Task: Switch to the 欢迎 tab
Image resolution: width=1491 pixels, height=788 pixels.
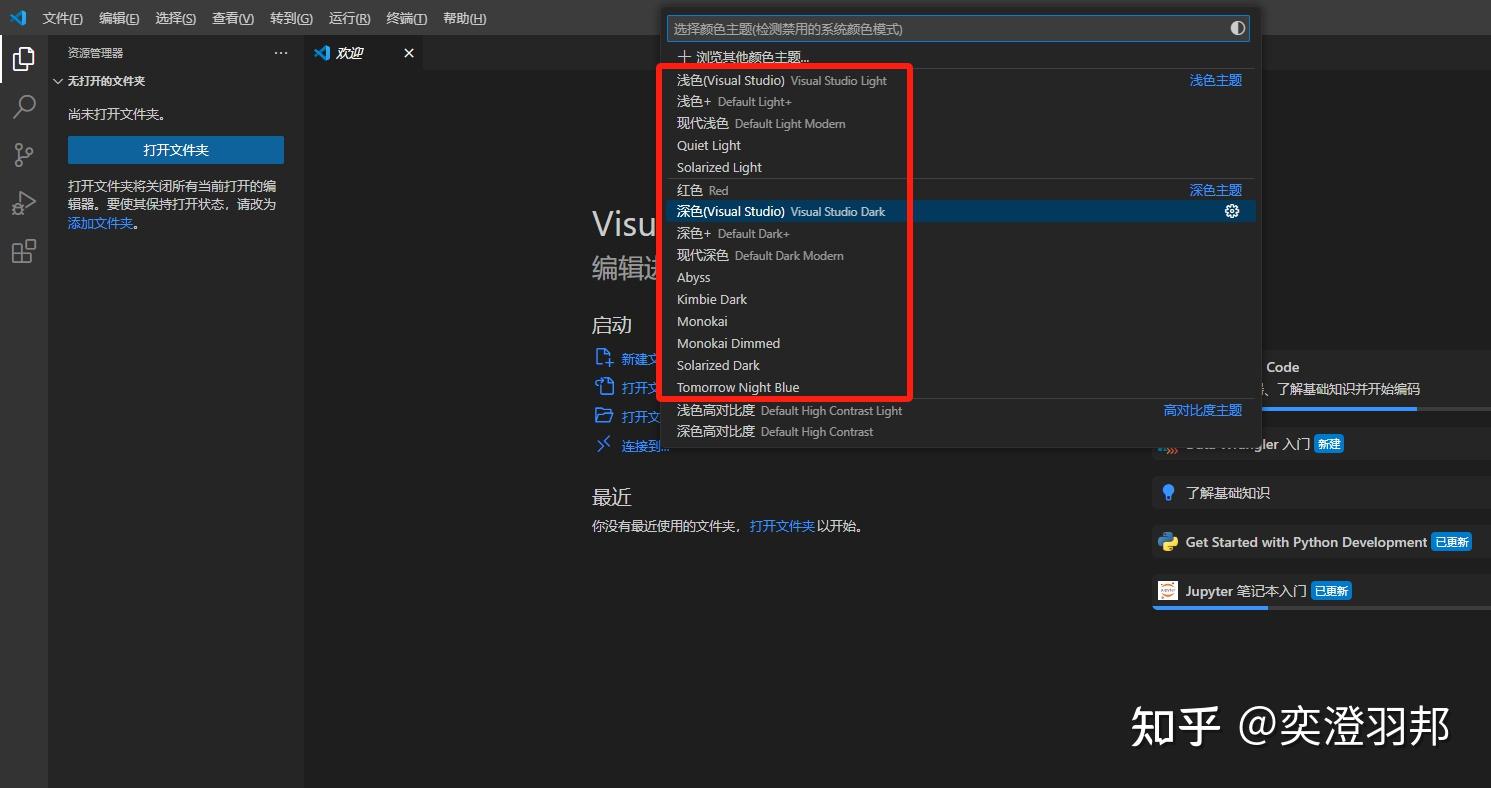Action: pyautogui.click(x=350, y=52)
